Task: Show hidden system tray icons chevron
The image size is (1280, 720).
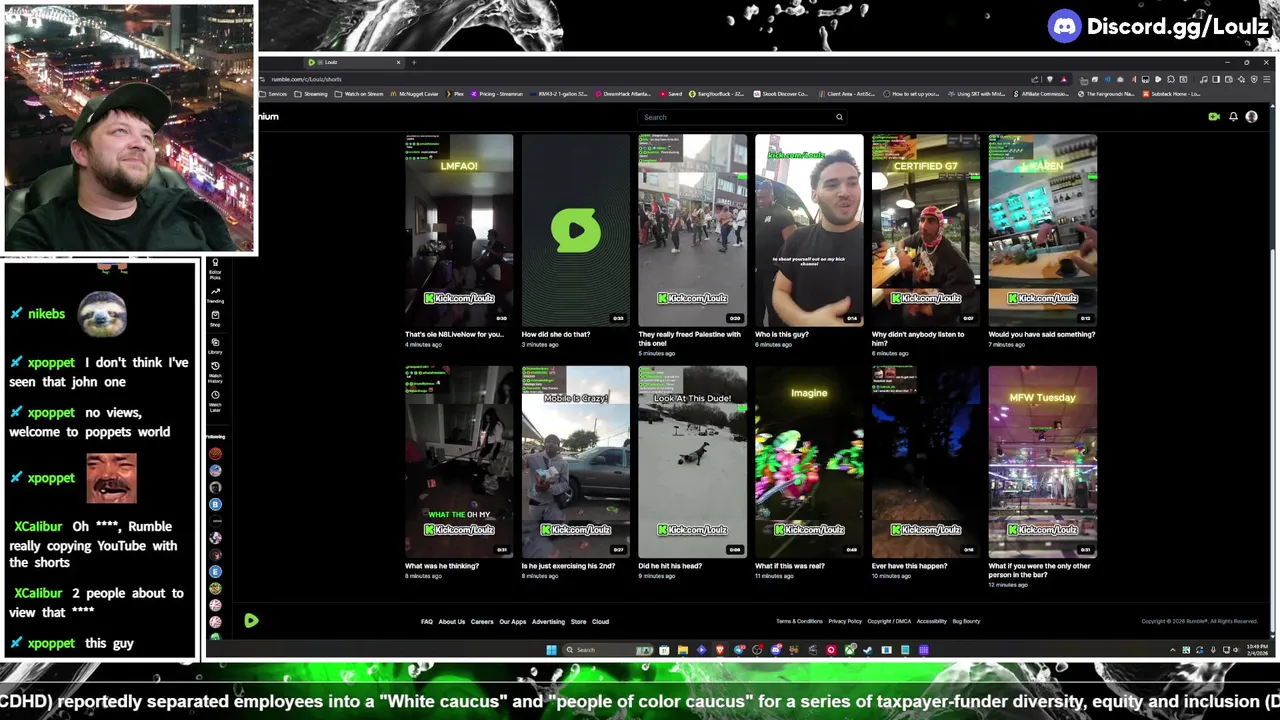Action: (1172, 650)
